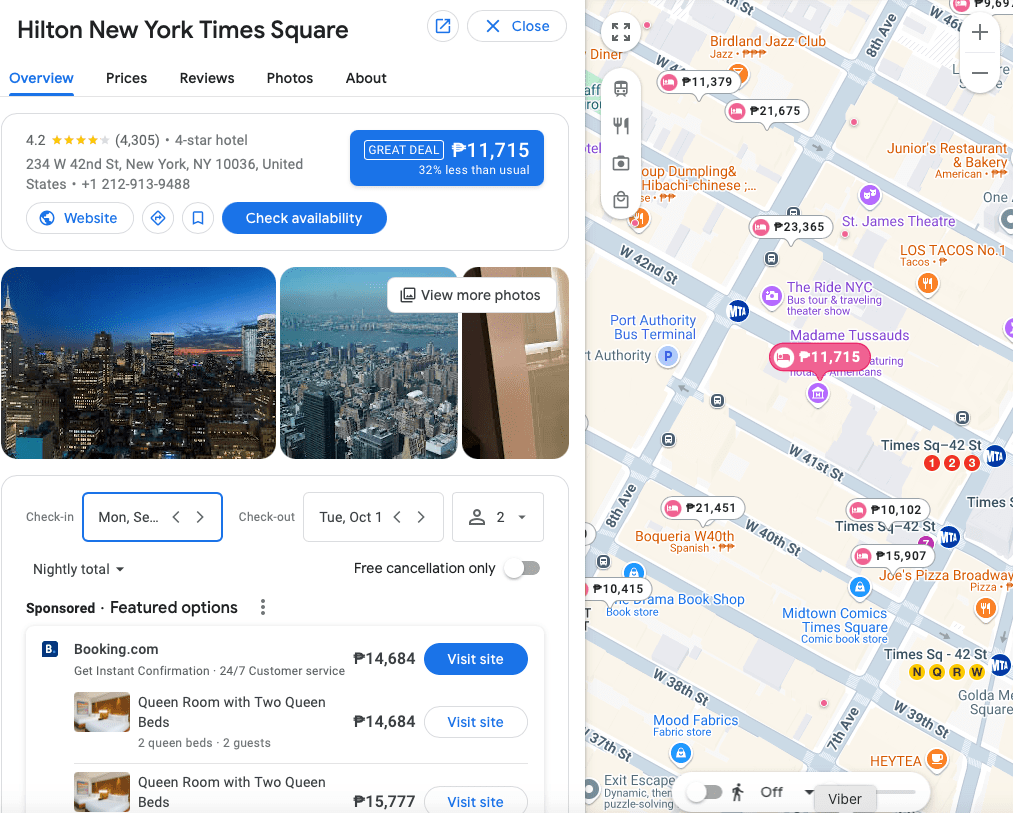Switch to the About tab

(366, 78)
